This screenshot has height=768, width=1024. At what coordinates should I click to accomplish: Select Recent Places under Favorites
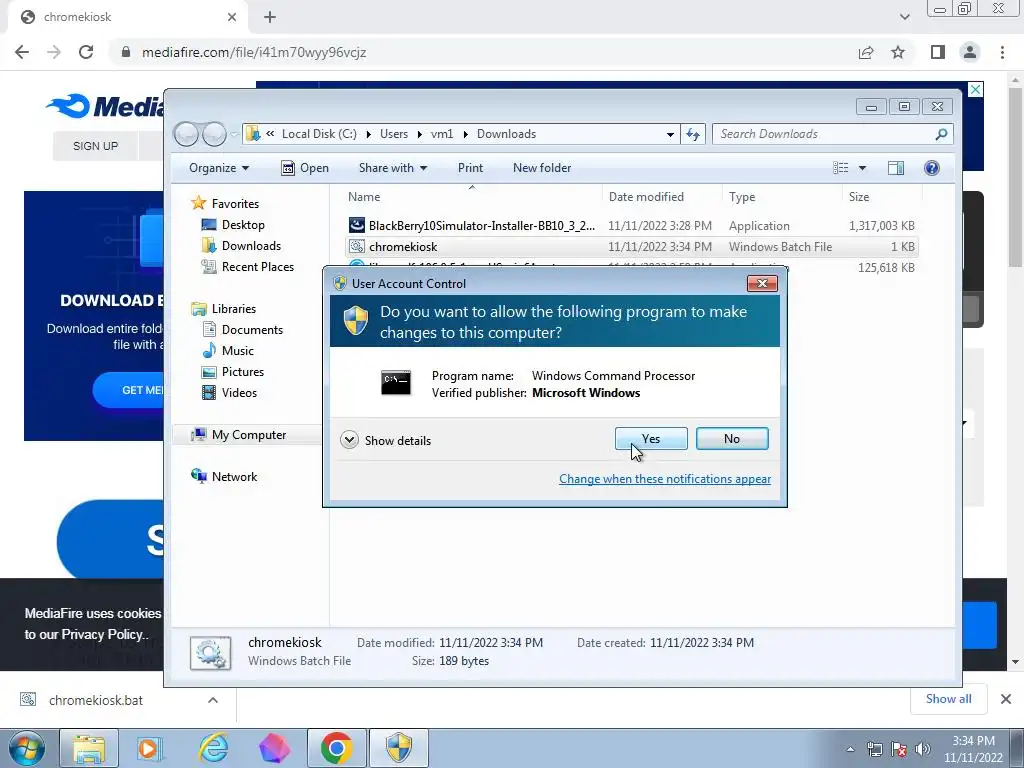[248, 266]
